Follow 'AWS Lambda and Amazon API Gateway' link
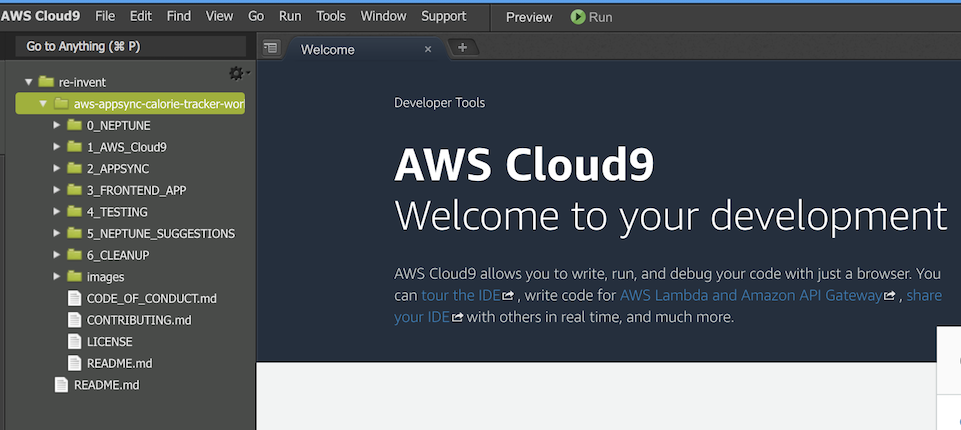 point(751,295)
